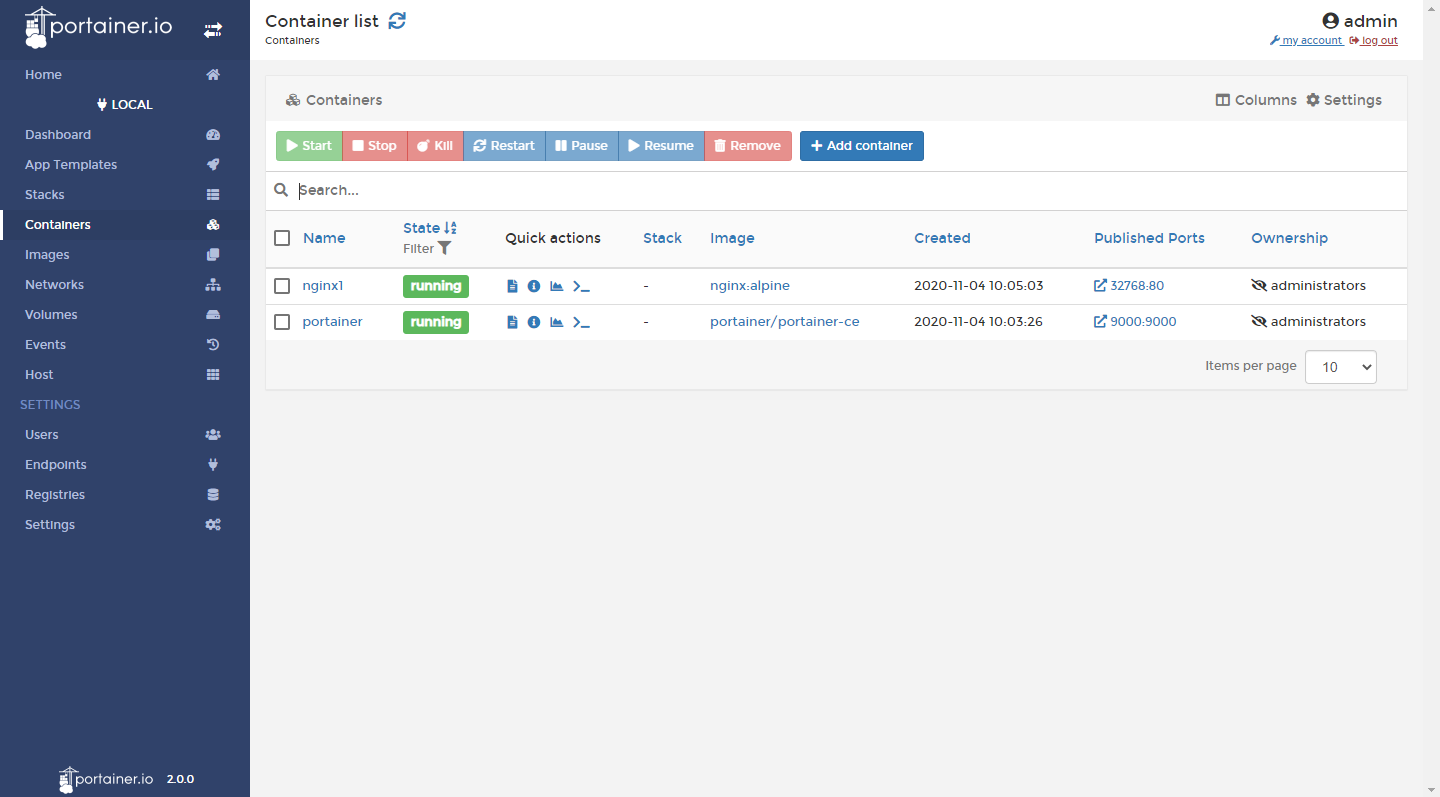Click the Restart button
The width and height of the screenshot is (1440, 797).
(x=504, y=146)
